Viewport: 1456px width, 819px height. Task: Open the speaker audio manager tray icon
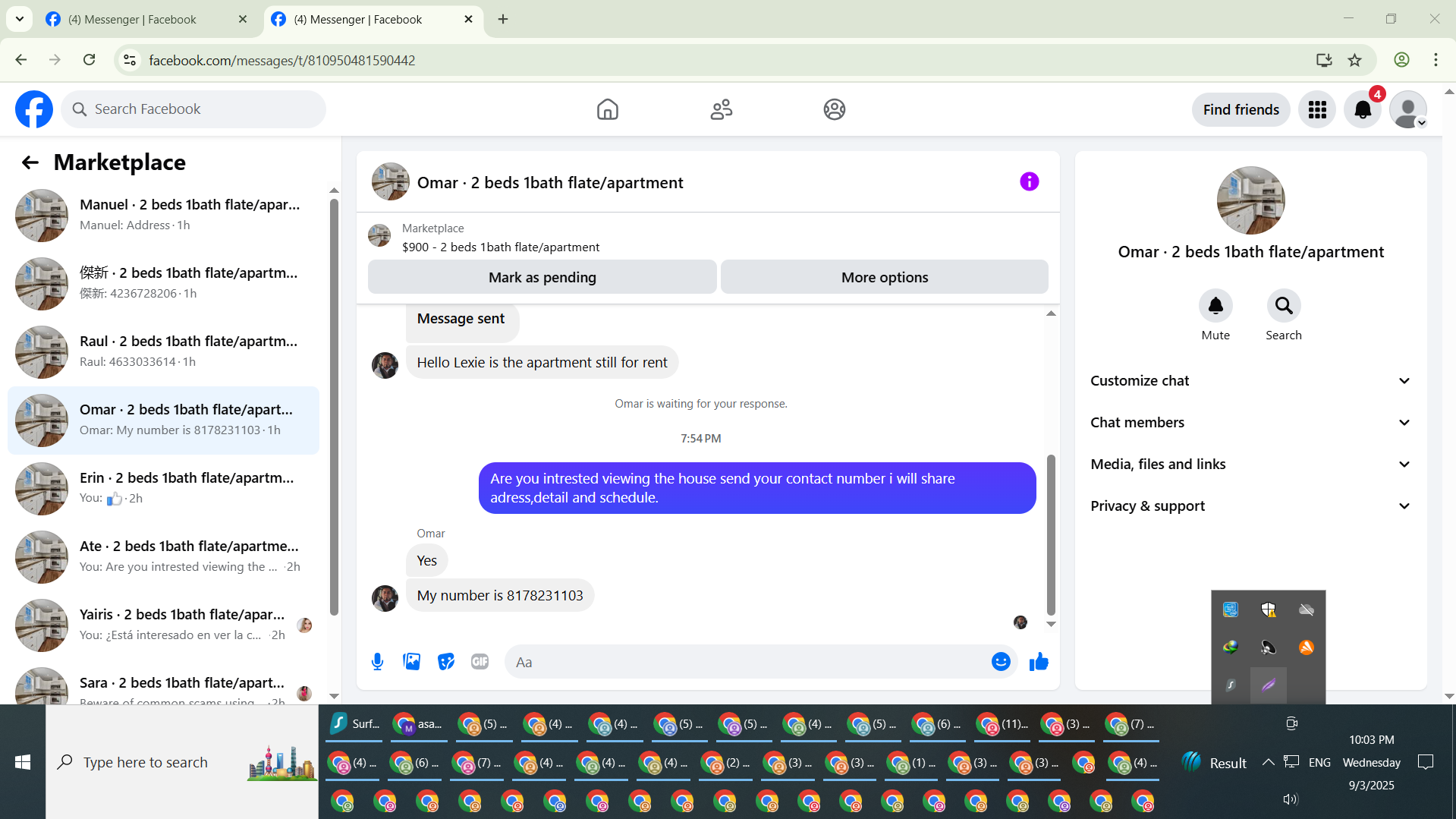pos(1269,647)
